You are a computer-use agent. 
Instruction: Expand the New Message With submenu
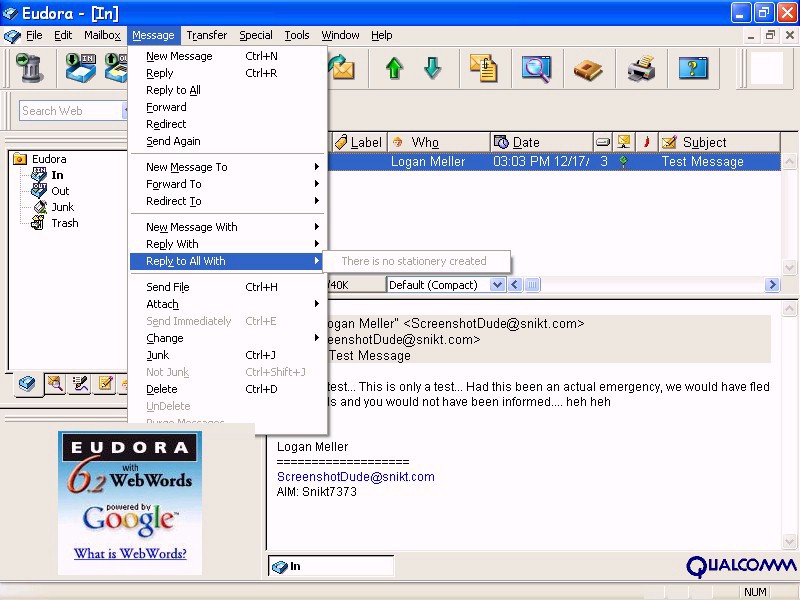tap(229, 227)
